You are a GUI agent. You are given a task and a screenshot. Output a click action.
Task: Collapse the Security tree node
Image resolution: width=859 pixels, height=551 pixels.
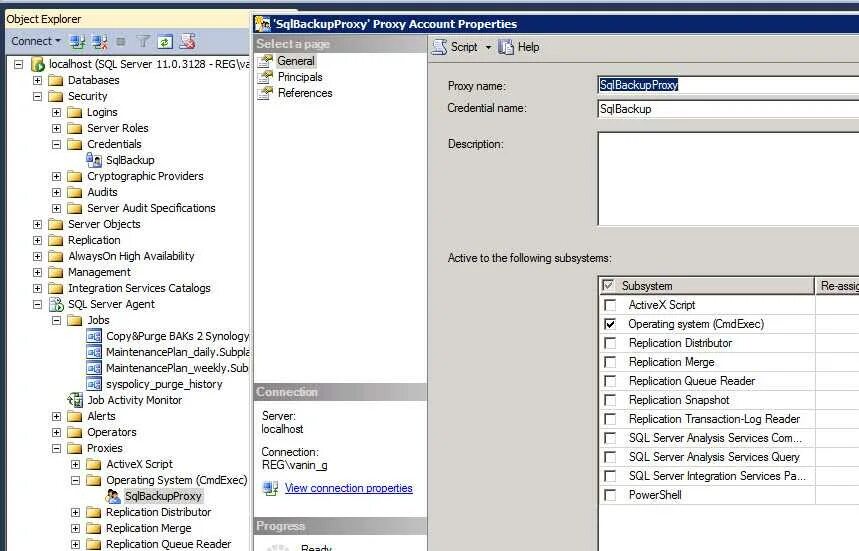[37, 96]
